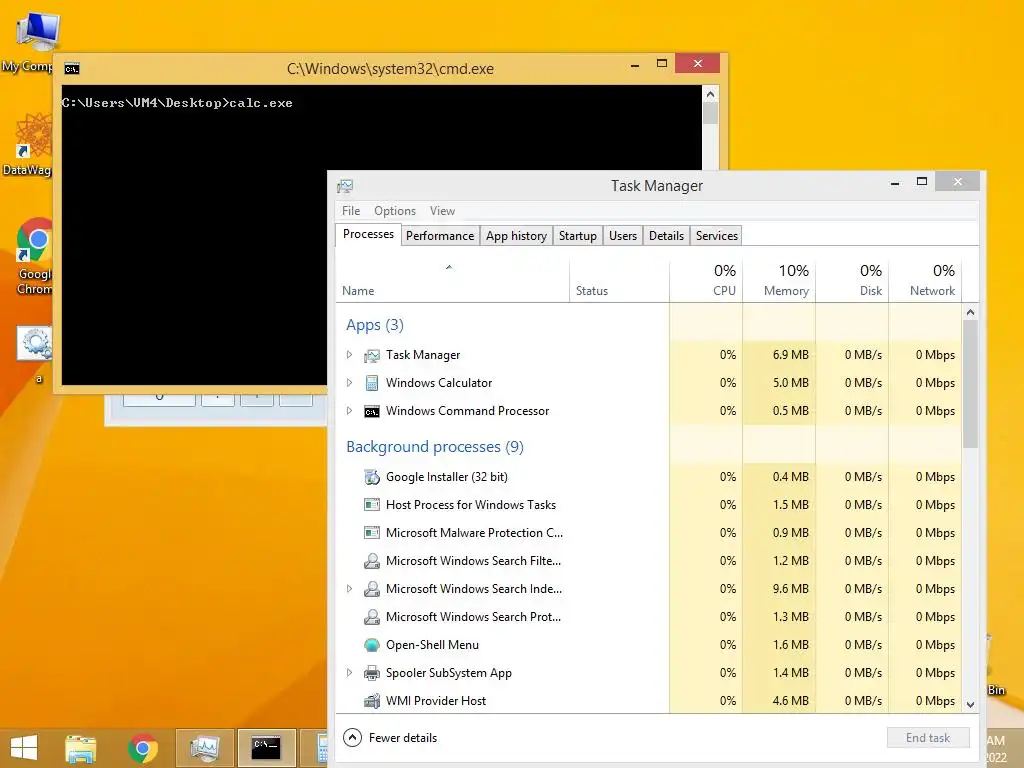Click the 9.6 MB memory value cell
The width and height of the screenshot is (1024, 768).
point(779,589)
